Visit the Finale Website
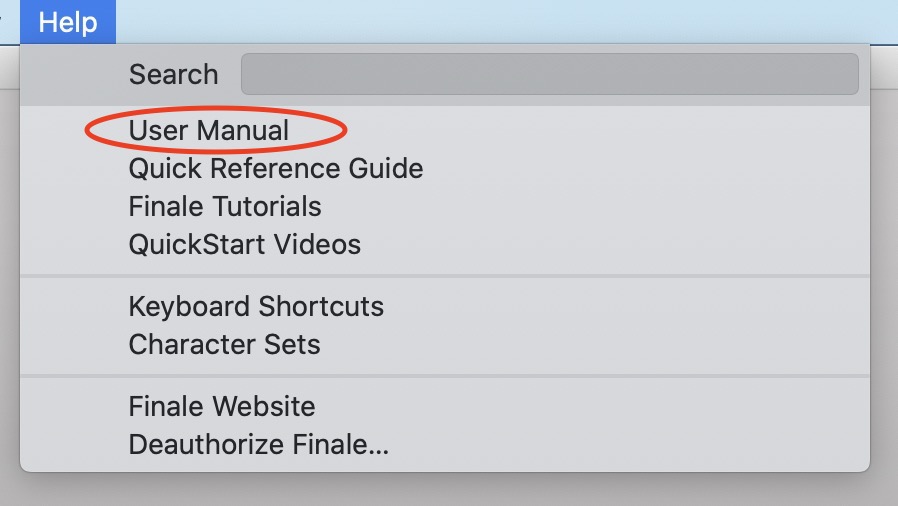 coord(221,407)
